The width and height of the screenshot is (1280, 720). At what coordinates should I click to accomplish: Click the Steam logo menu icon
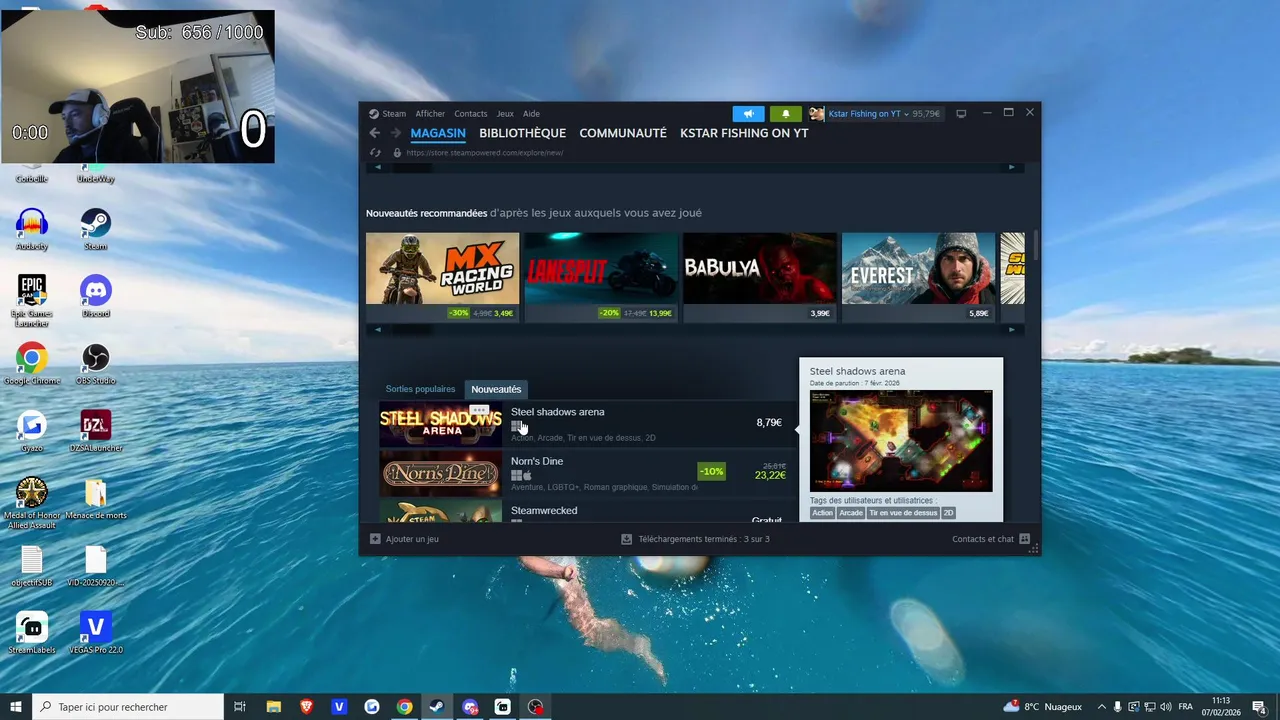(373, 114)
